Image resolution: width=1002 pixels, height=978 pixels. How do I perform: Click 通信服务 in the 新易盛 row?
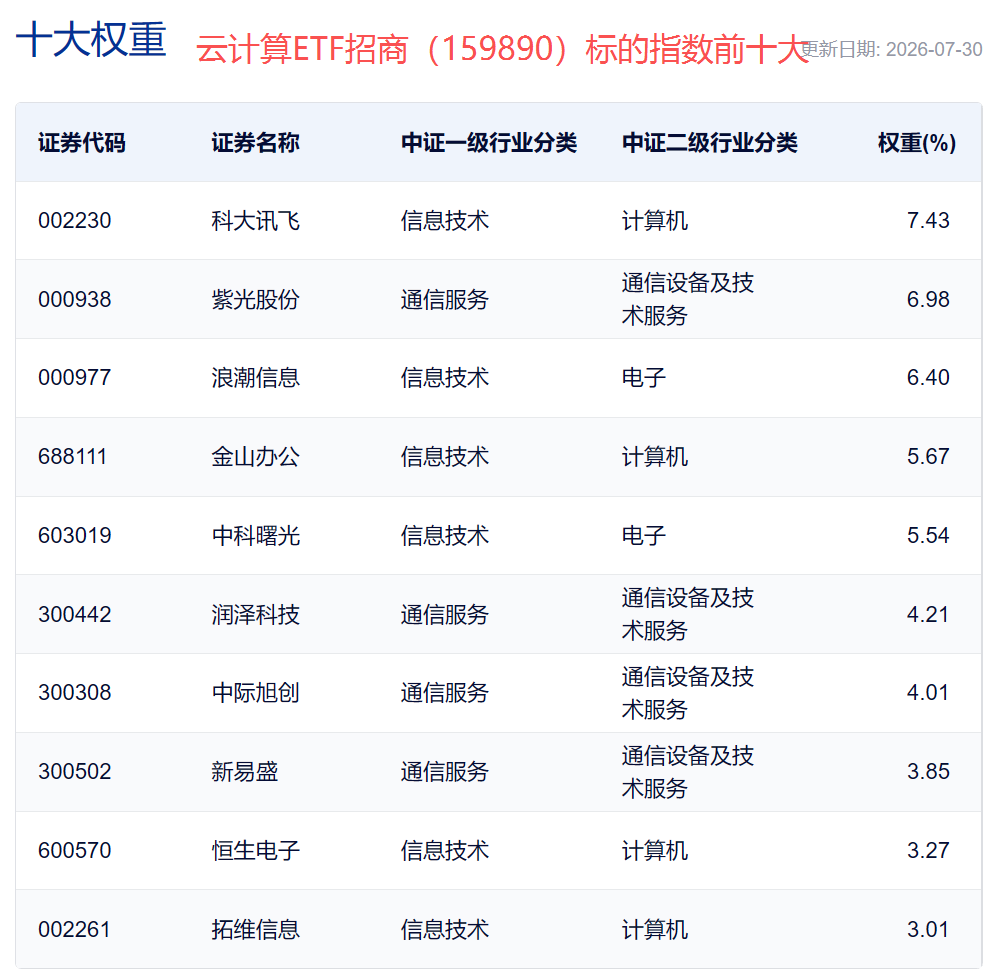pyautogui.click(x=445, y=772)
